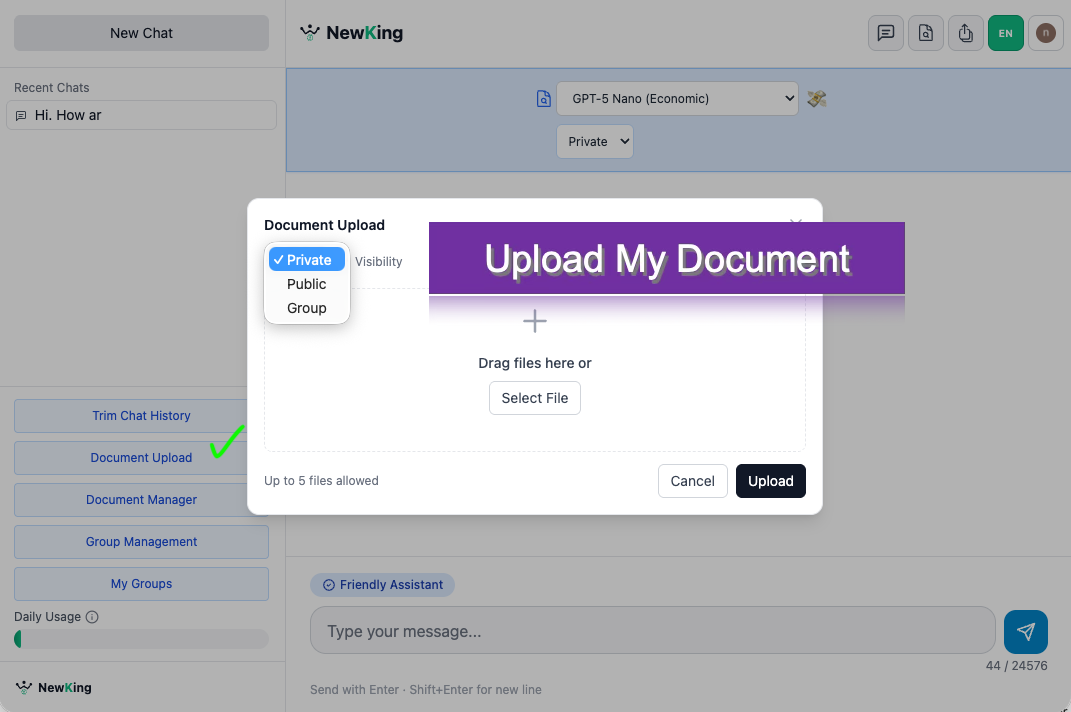Open the Friendly Assistant persona selector
This screenshot has width=1071, height=712.
point(382,585)
